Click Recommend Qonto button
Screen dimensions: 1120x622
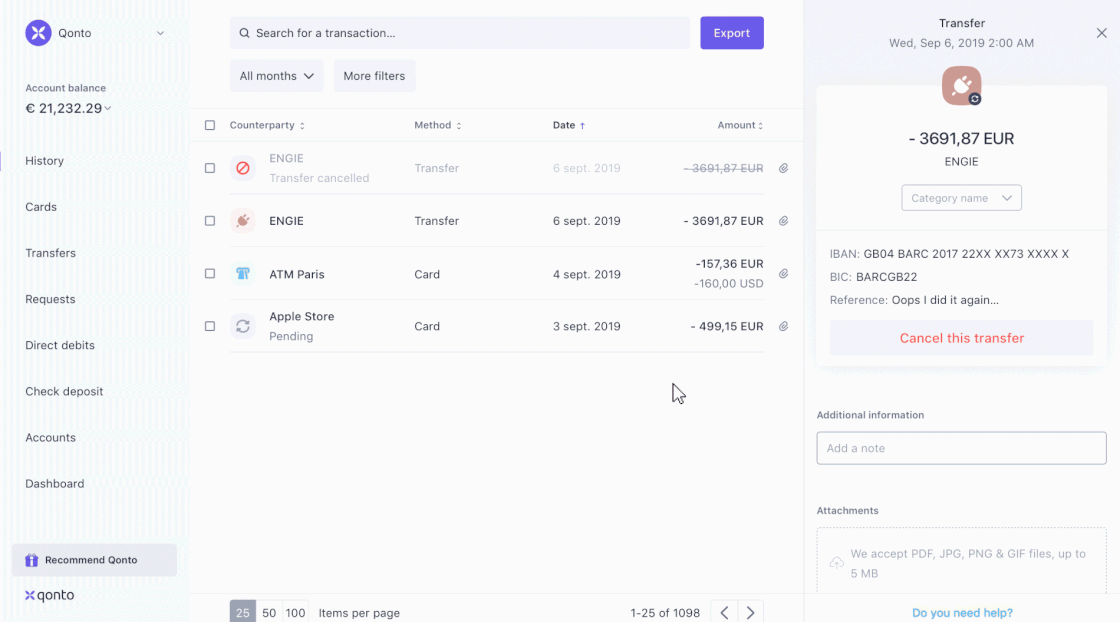click(94, 560)
